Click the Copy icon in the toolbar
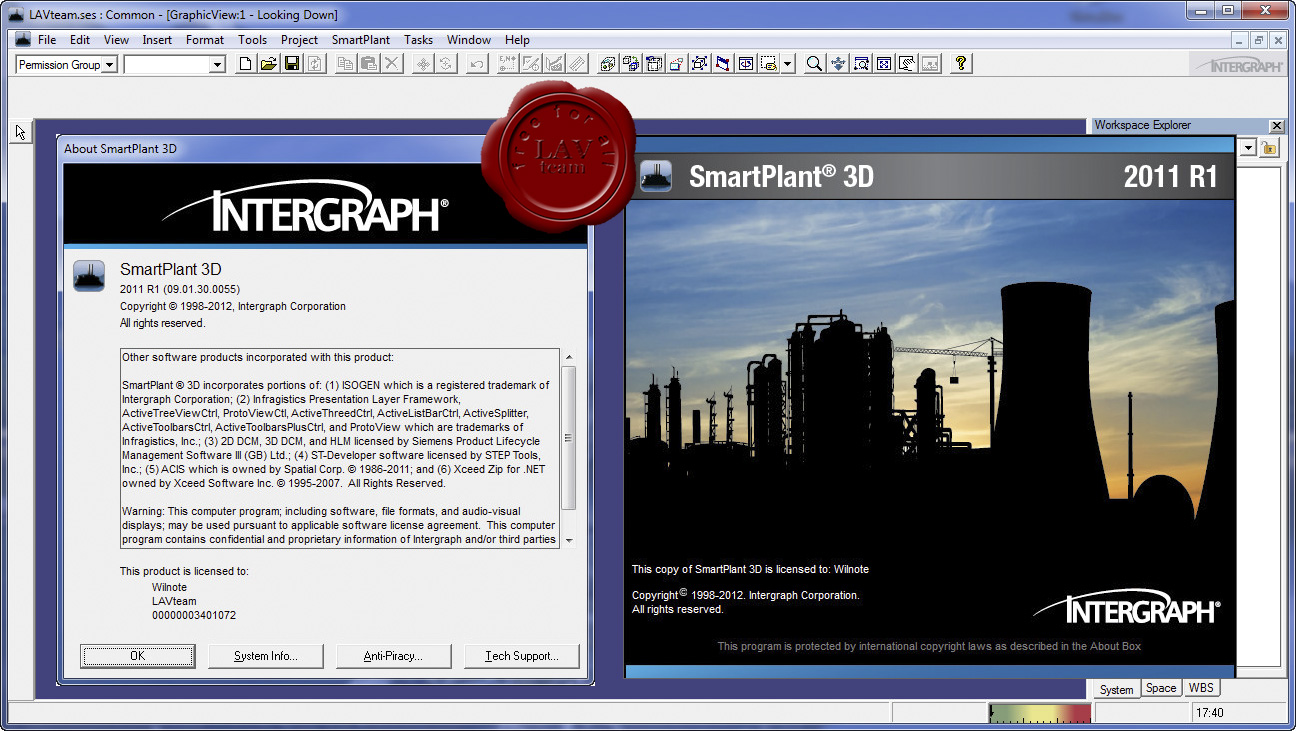 pos(346,64)
